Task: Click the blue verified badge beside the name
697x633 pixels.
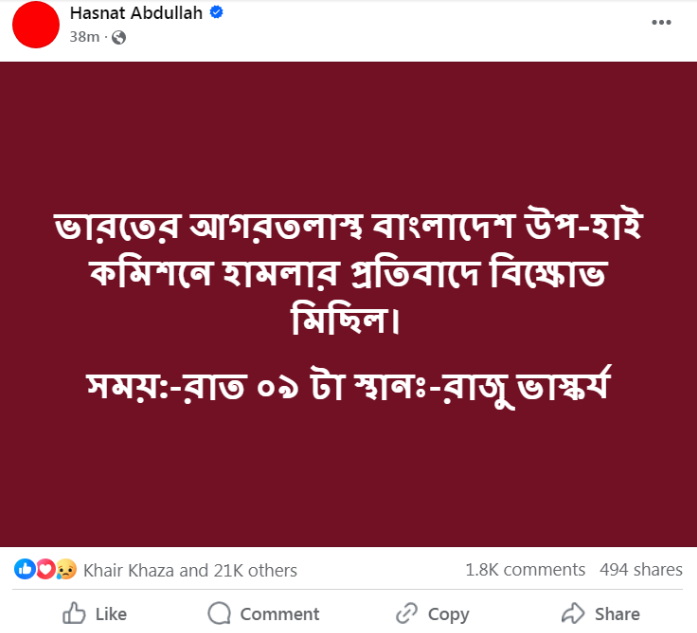Action: click(x=216, y=14)
